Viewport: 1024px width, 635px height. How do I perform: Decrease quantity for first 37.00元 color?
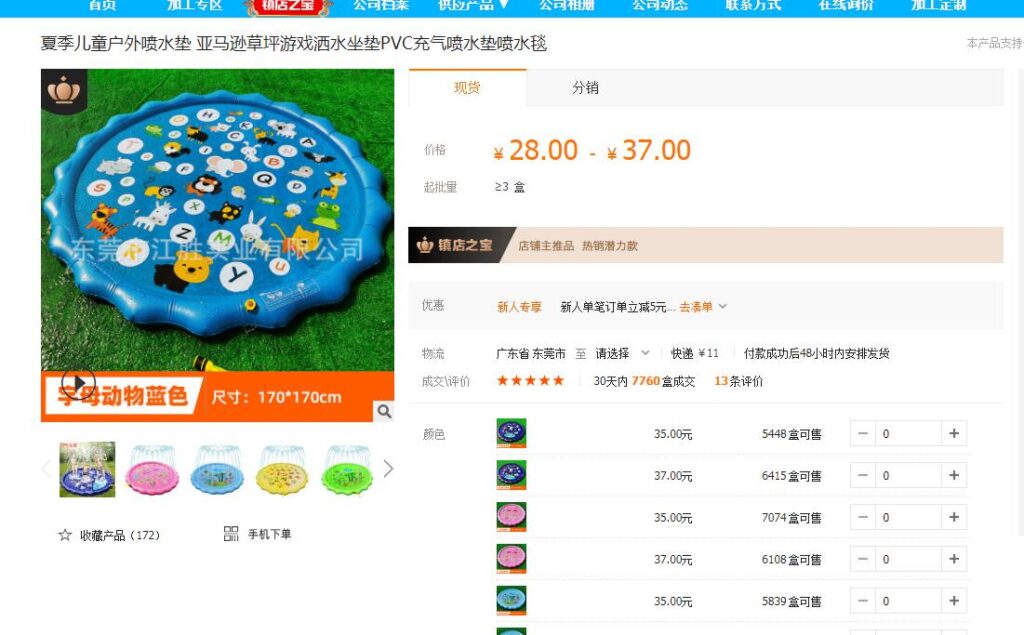coord(863,476)
